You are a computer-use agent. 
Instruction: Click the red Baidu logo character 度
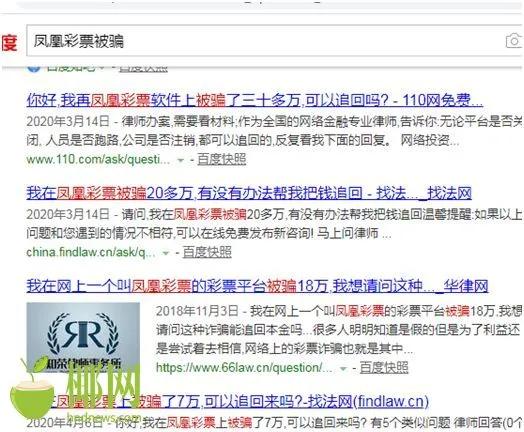[9, 42]
